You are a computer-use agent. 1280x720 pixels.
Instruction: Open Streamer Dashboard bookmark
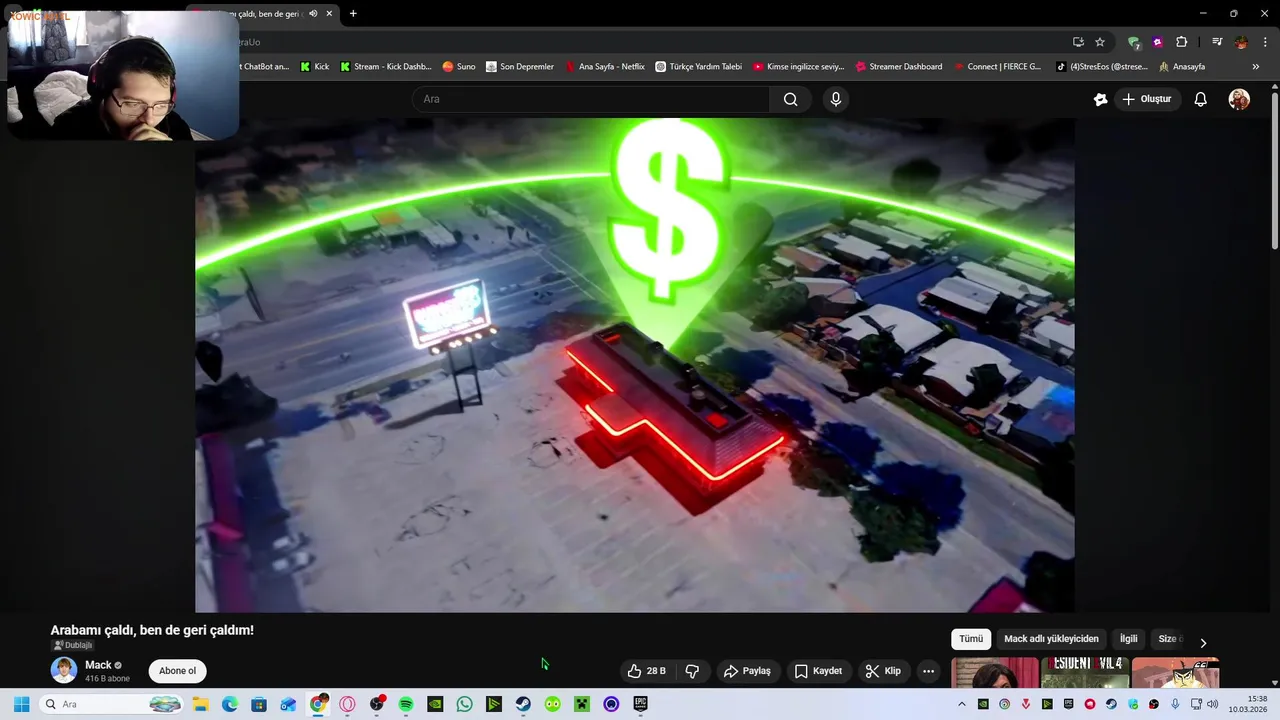coord(899,66)
